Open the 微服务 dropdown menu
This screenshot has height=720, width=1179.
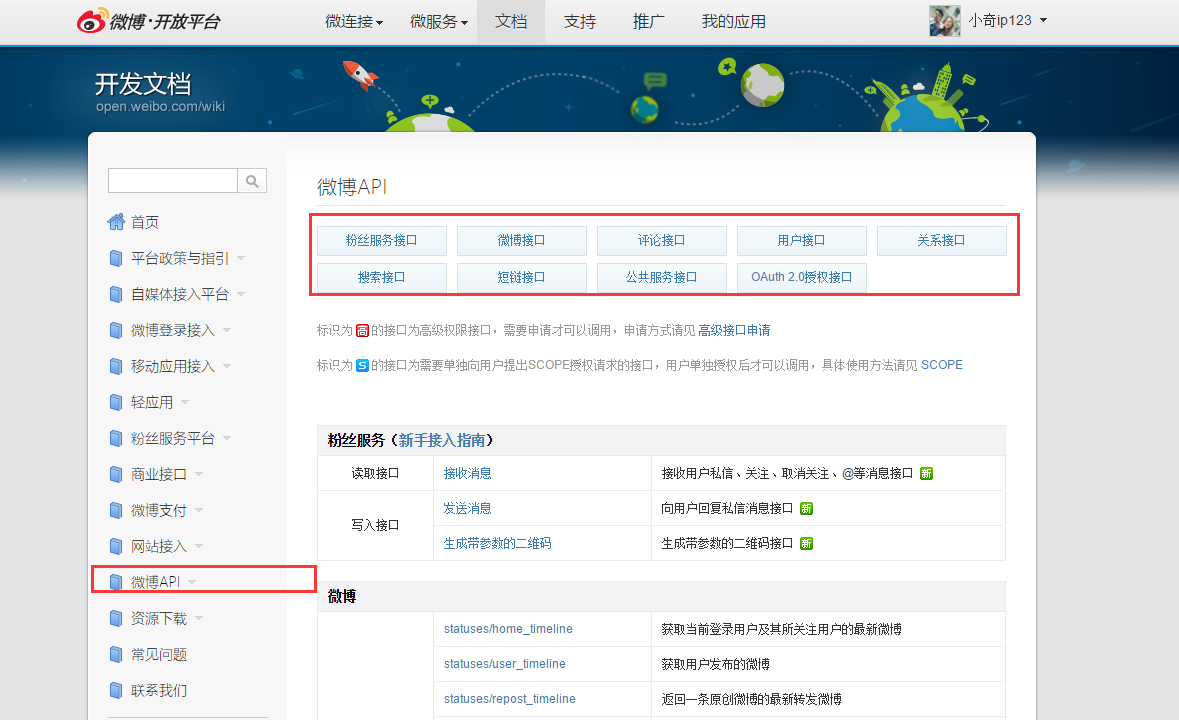439,22
